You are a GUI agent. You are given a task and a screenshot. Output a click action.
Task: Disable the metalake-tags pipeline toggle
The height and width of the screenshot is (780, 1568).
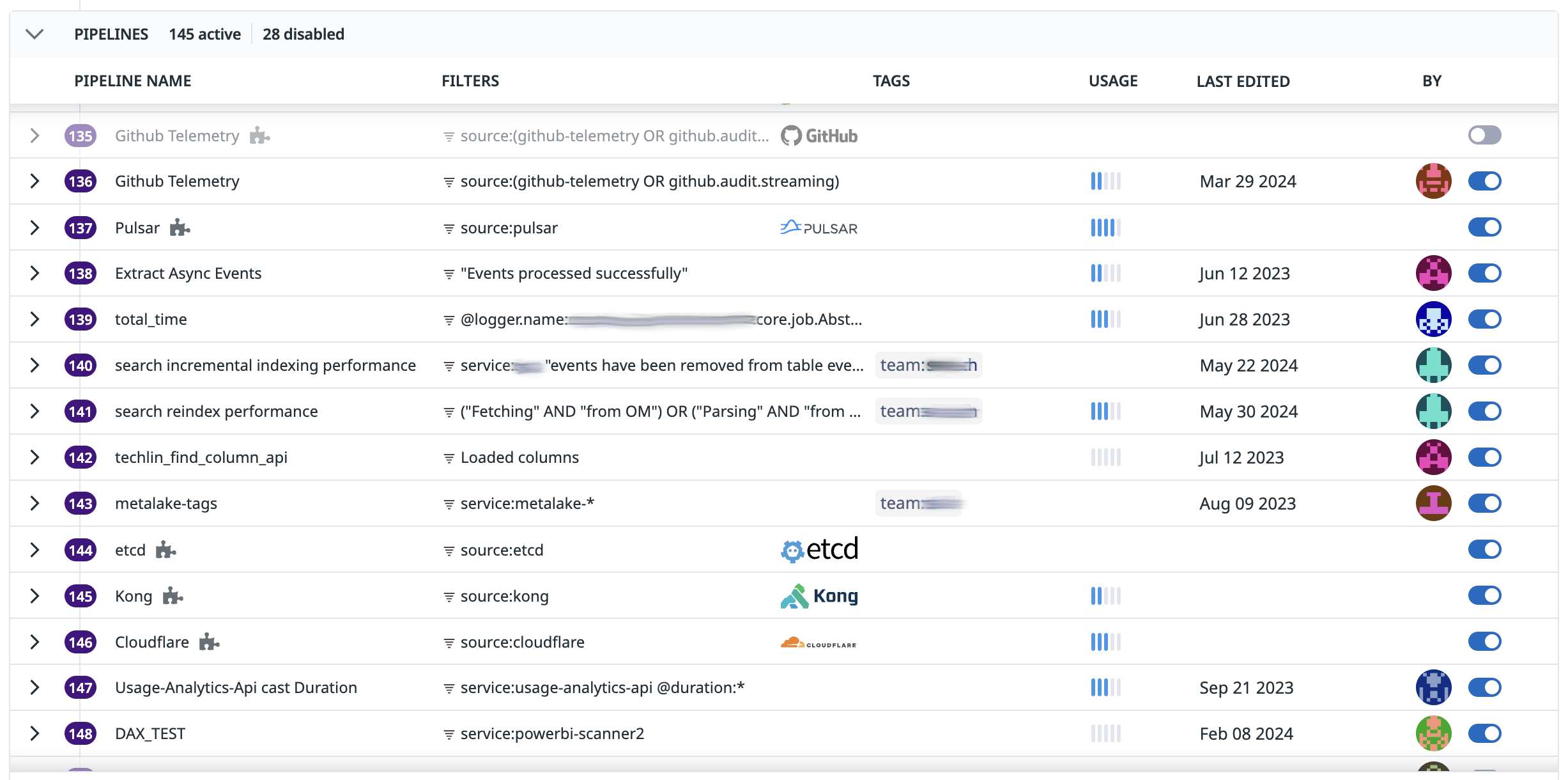click(1484, 503)
